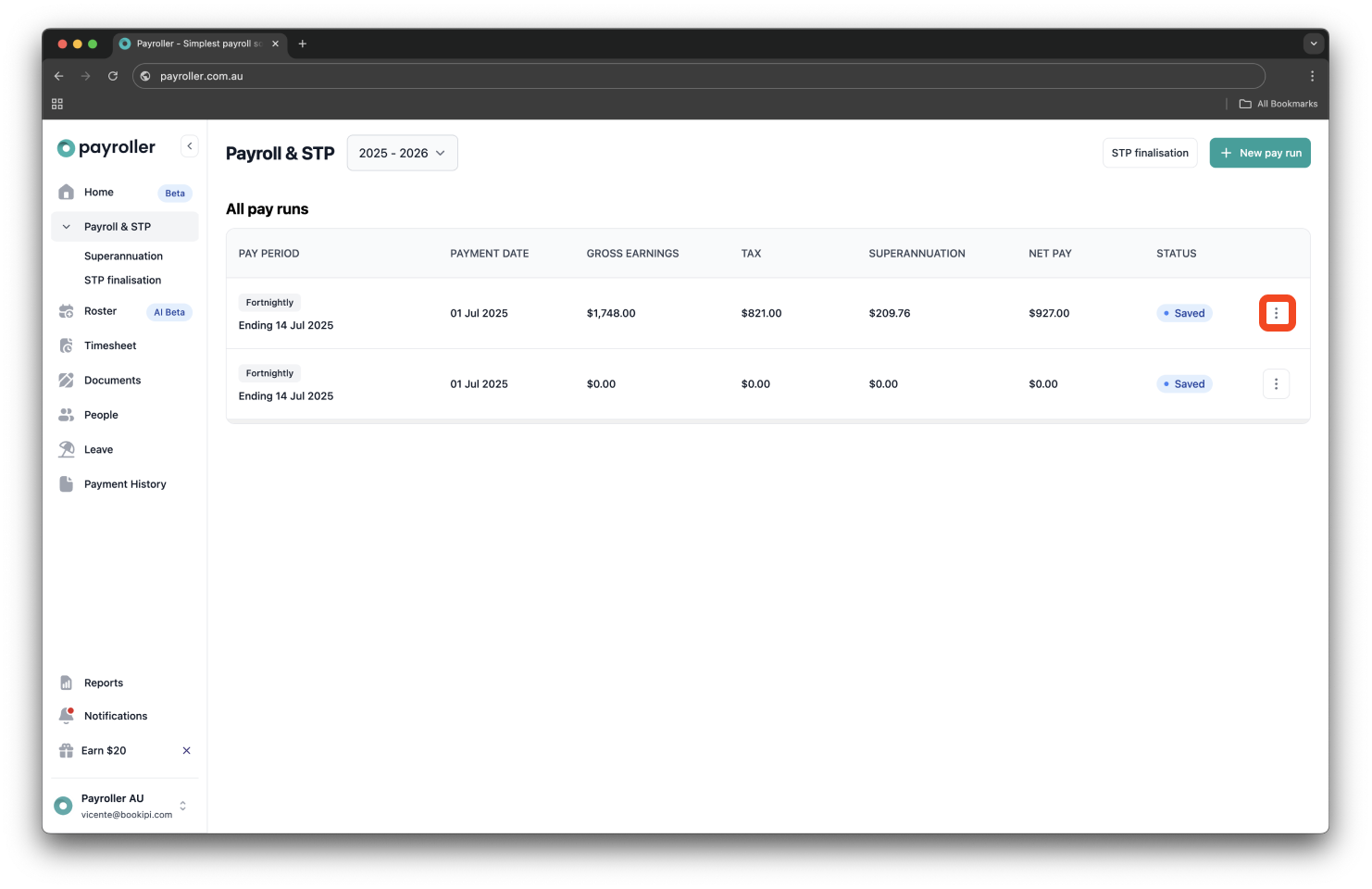Expand the Payroller AU account switcher

tap(182, 806)
